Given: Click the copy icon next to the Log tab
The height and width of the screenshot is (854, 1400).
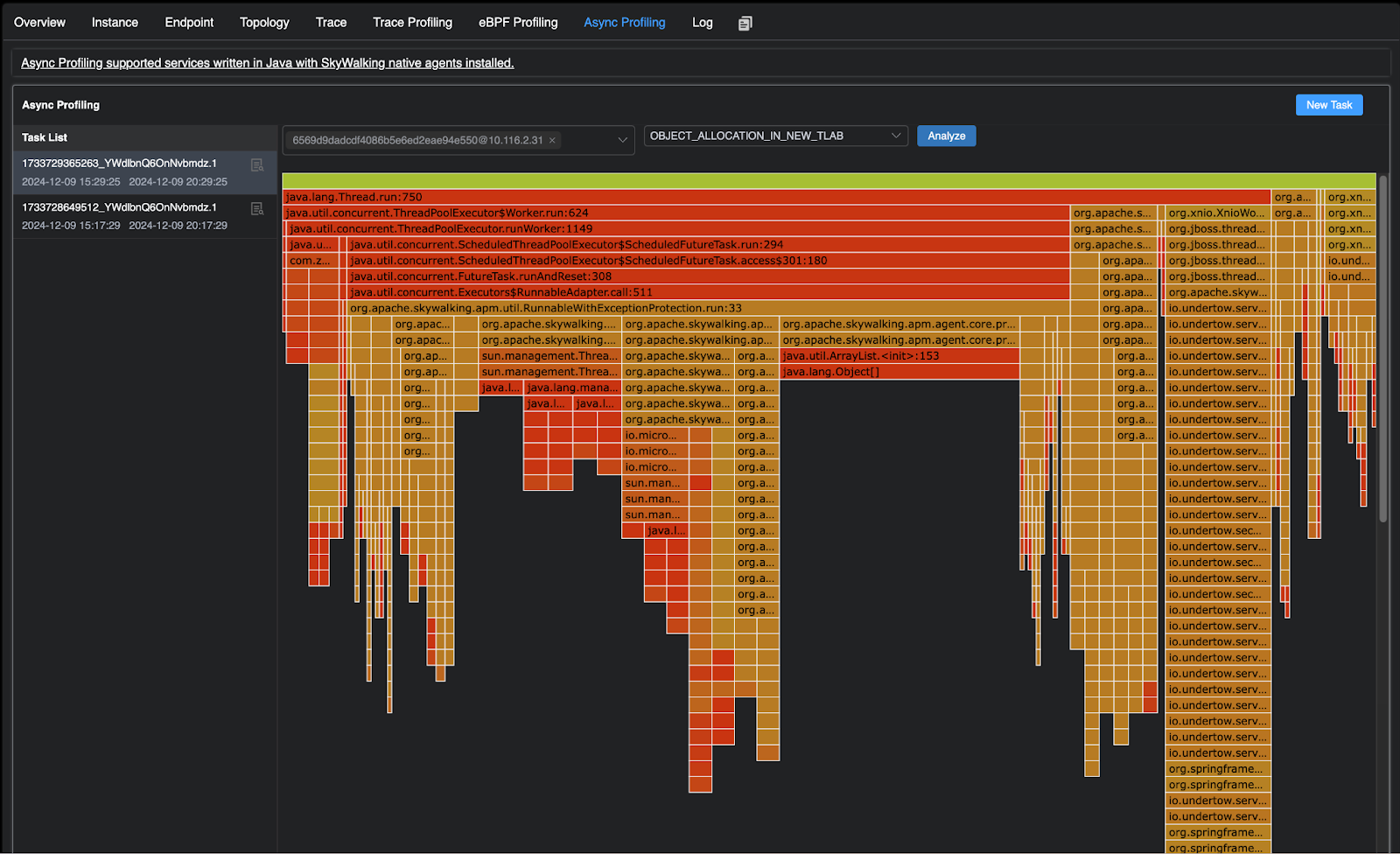Looking at the screenshot, I should [x=745, y=24].
